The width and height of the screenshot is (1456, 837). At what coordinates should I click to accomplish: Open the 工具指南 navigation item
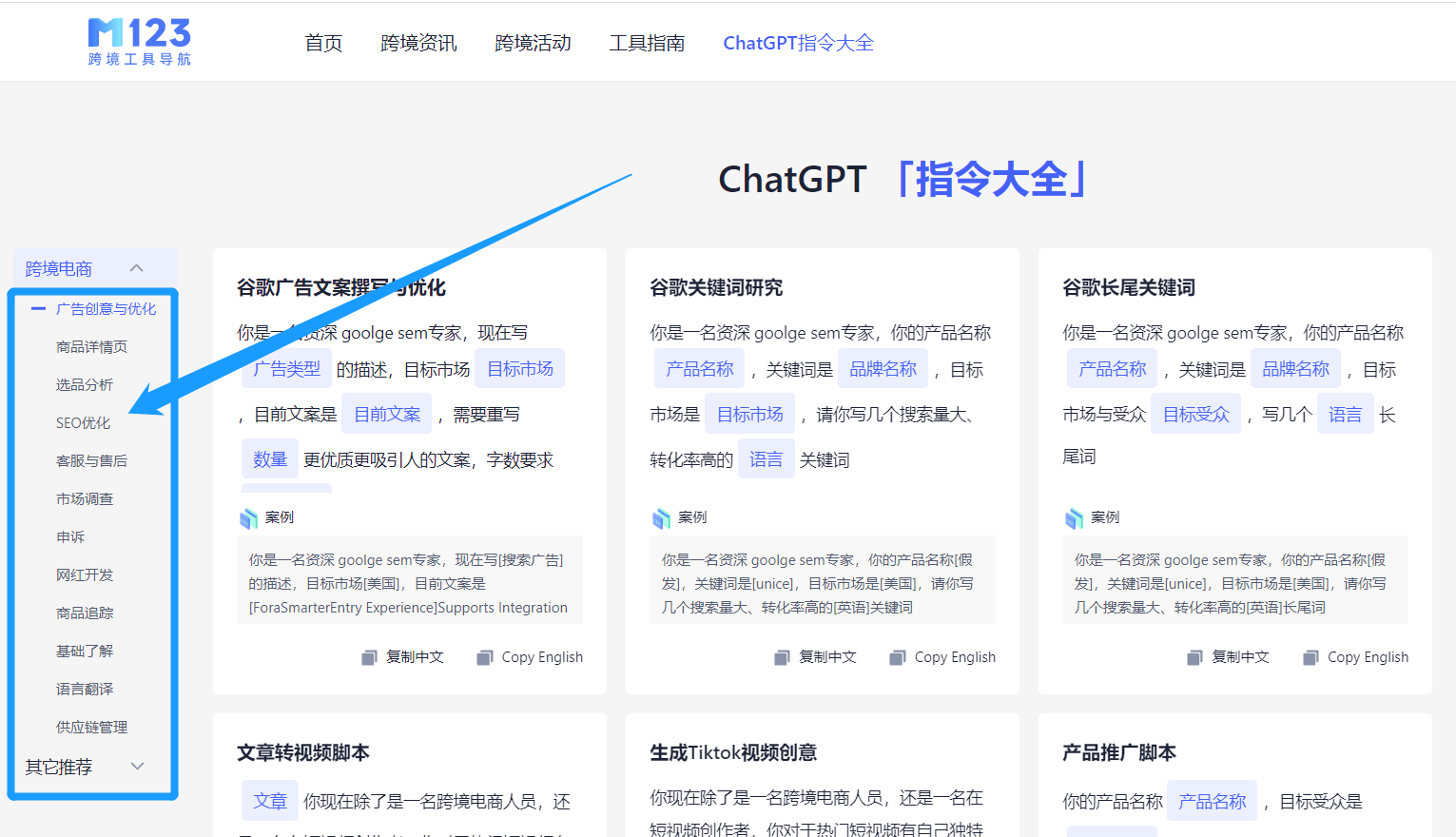pos(648,42)
